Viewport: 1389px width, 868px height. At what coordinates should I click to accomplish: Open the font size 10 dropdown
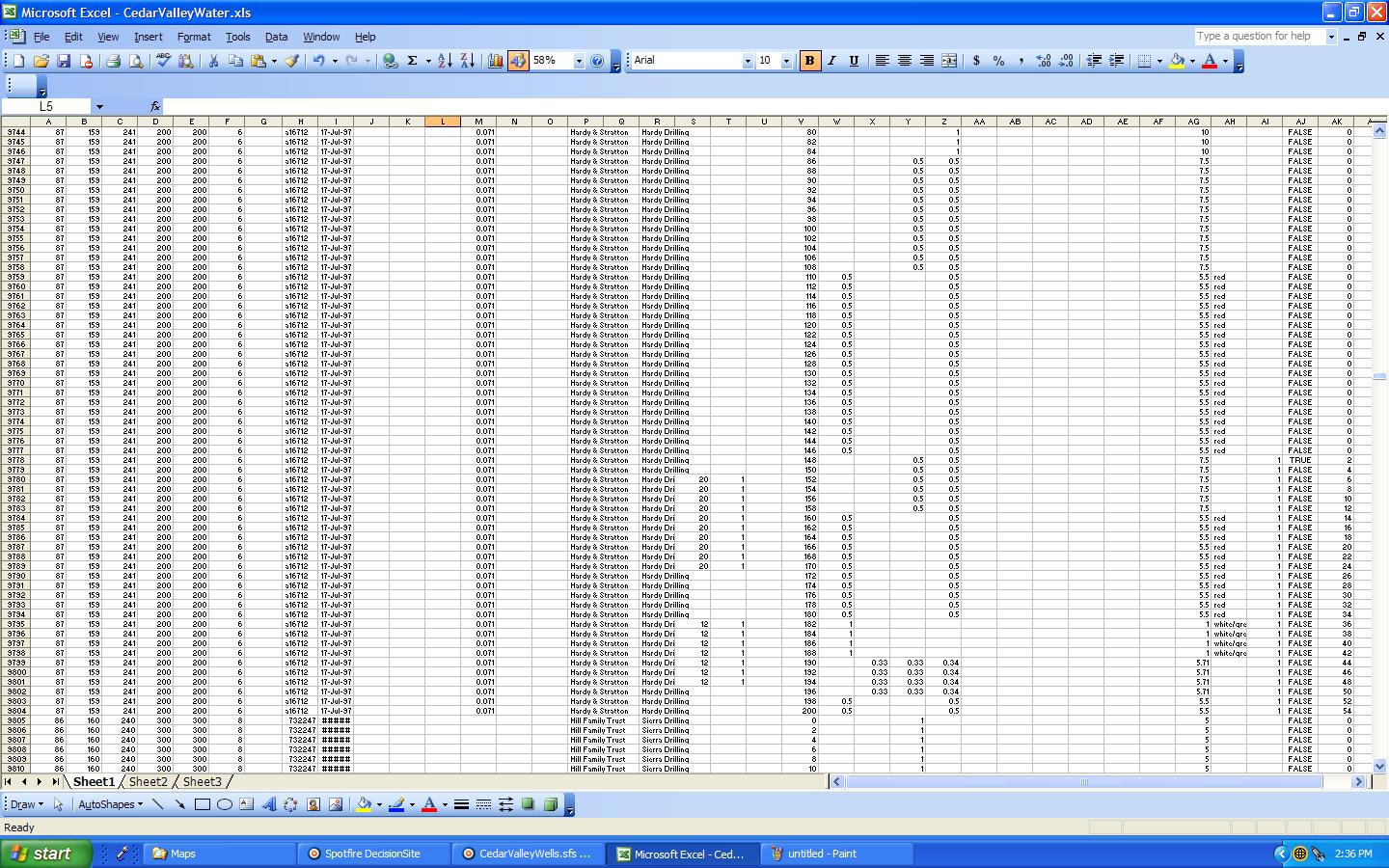(786, 61)
